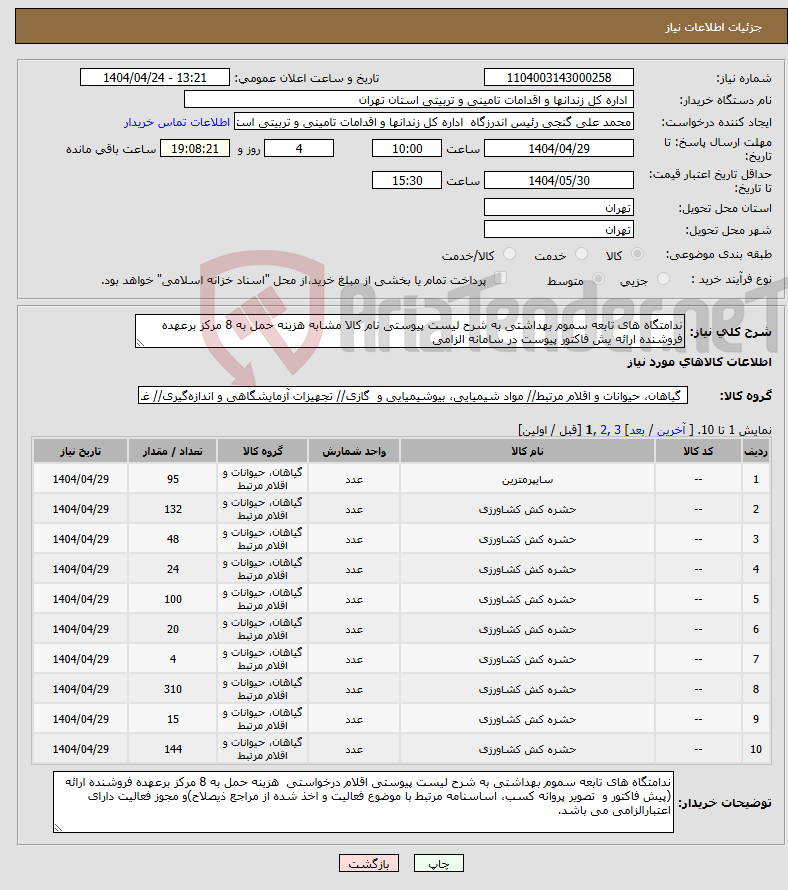Select the کالا/خدمت radio button
The height and width of the screenshot is (890, 788).
tap(509, 254)
